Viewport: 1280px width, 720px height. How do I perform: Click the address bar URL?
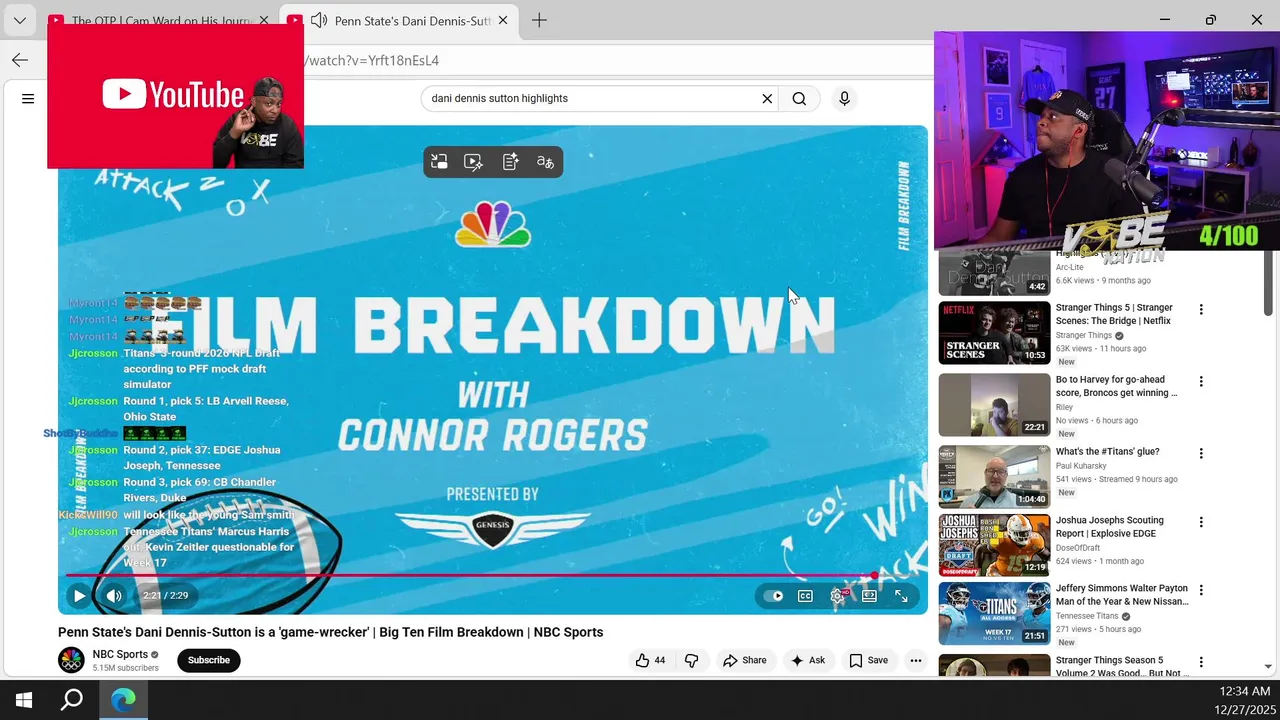coord(373,60)
